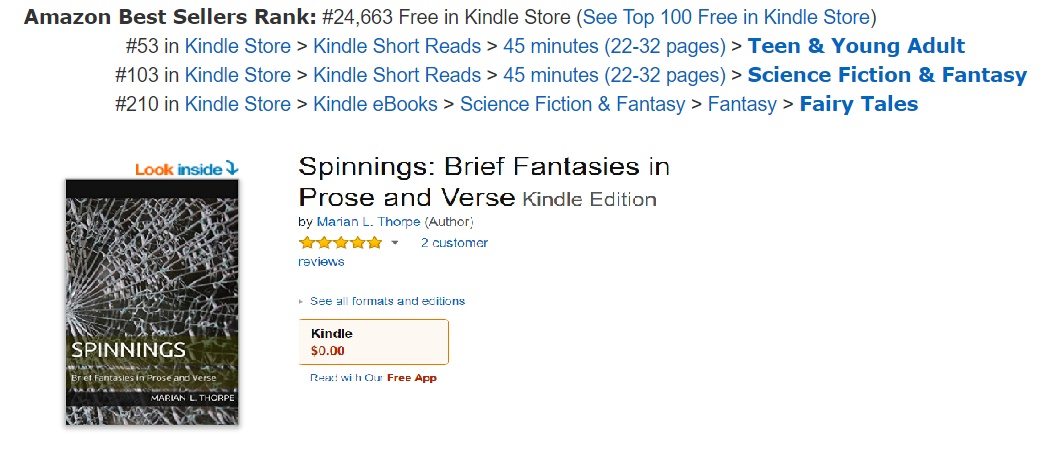Click the five-star rating icons

point(339,243)
